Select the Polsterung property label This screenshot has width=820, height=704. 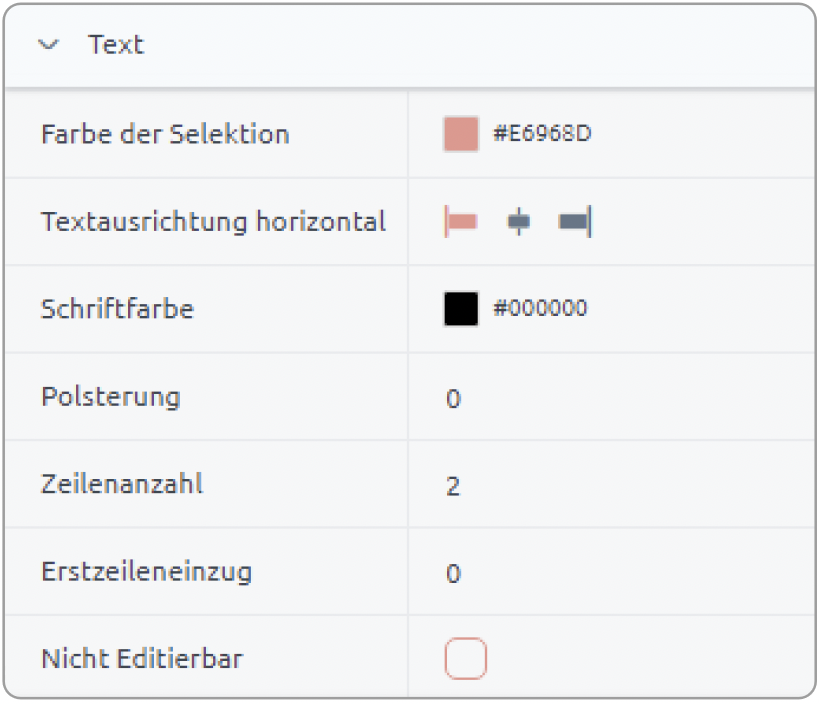(111, 397)
